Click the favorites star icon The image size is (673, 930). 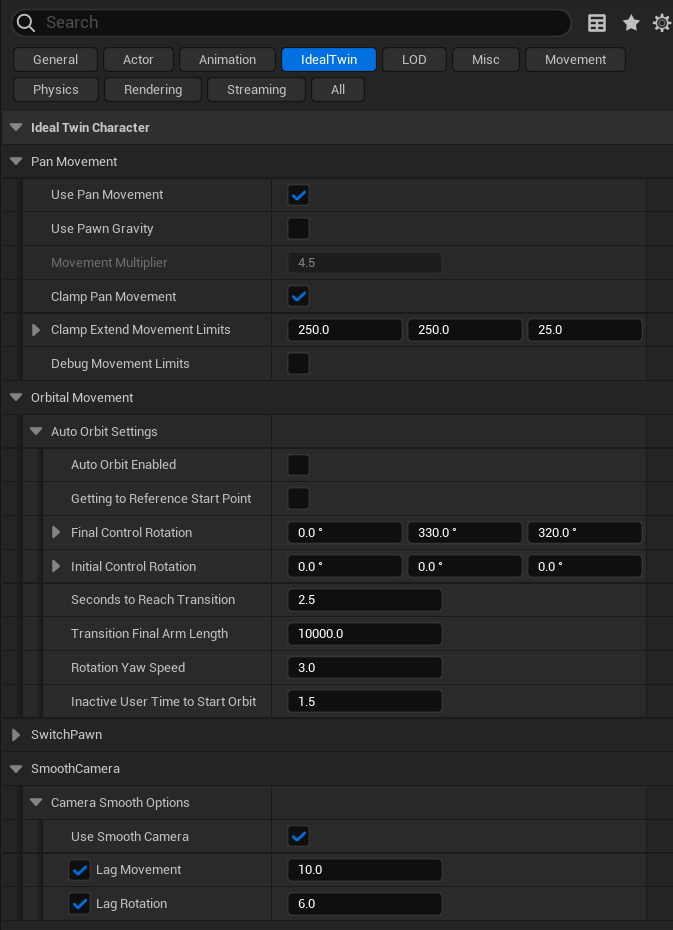[631, 23]
